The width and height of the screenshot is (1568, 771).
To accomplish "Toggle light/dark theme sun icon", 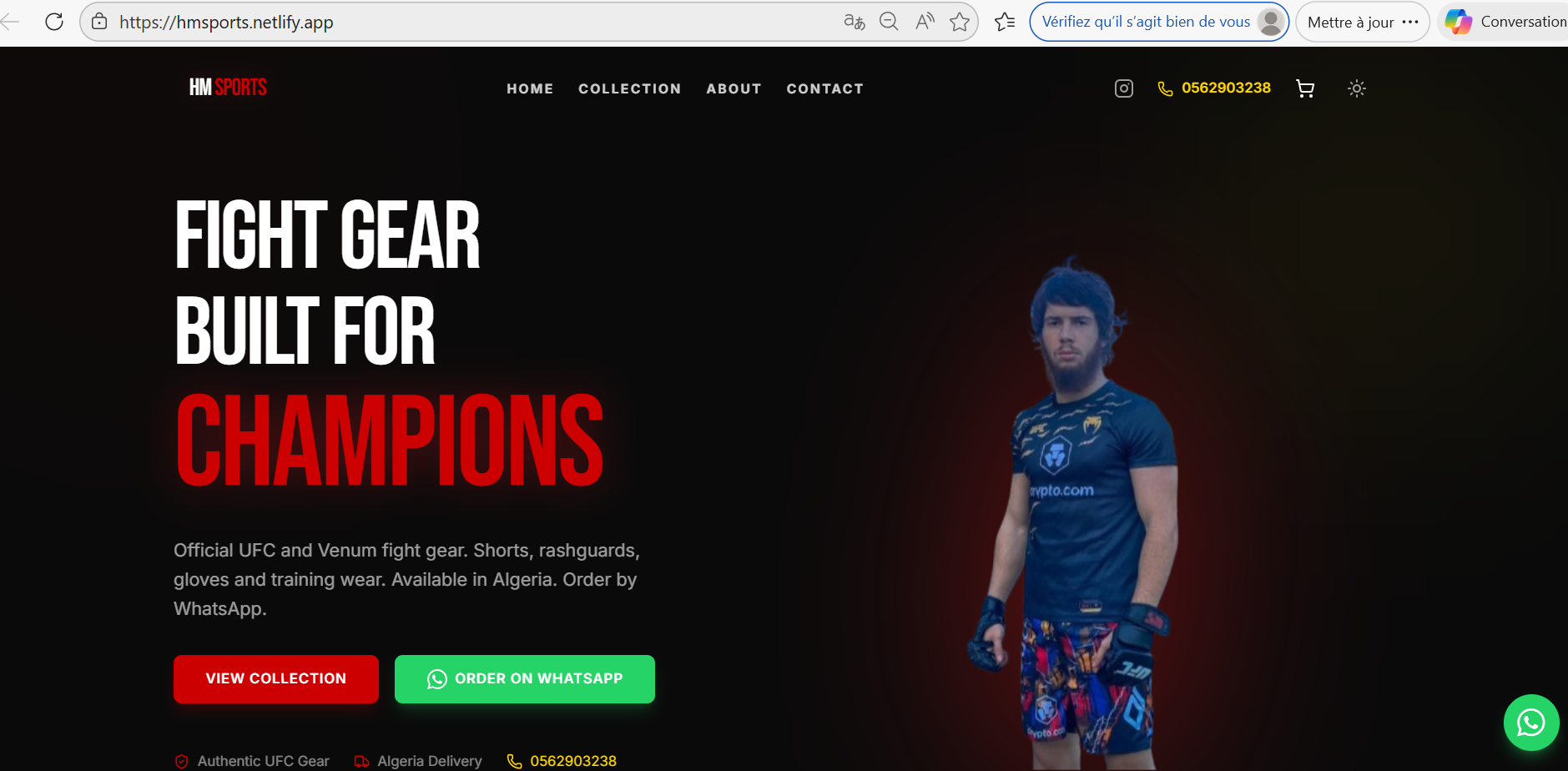I will tap(1357, 88).
